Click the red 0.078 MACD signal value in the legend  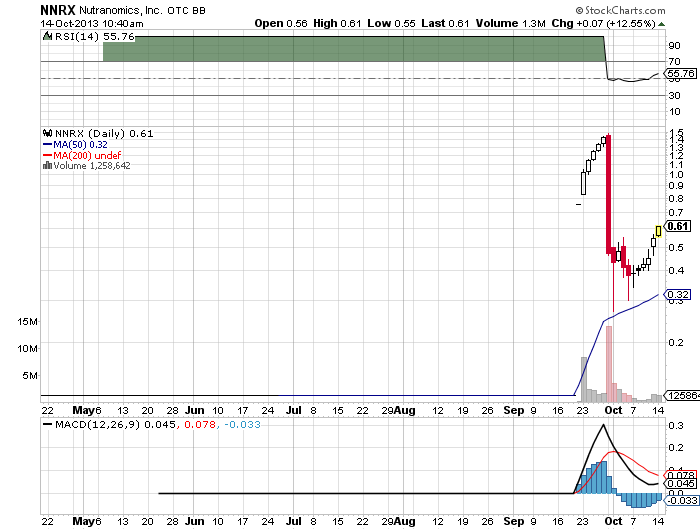(x=200, y=424)
